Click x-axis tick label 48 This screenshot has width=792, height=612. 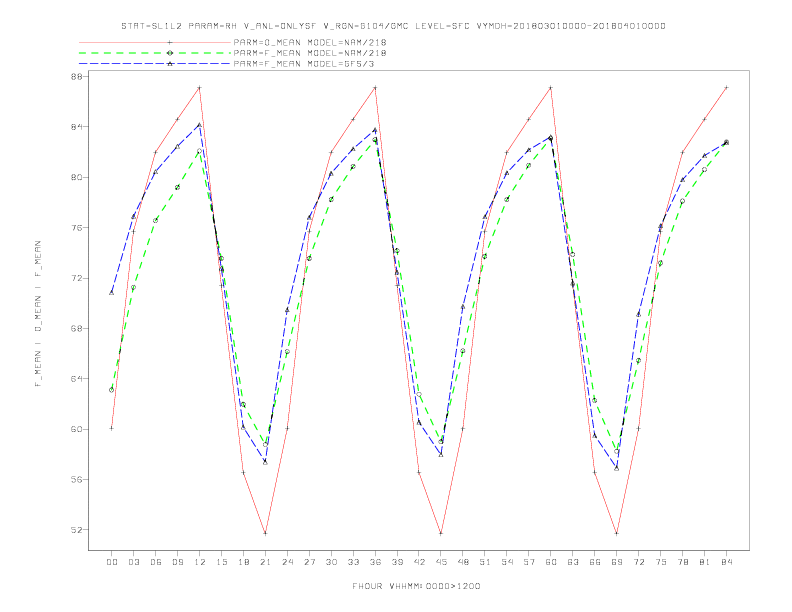click(463, 562)
